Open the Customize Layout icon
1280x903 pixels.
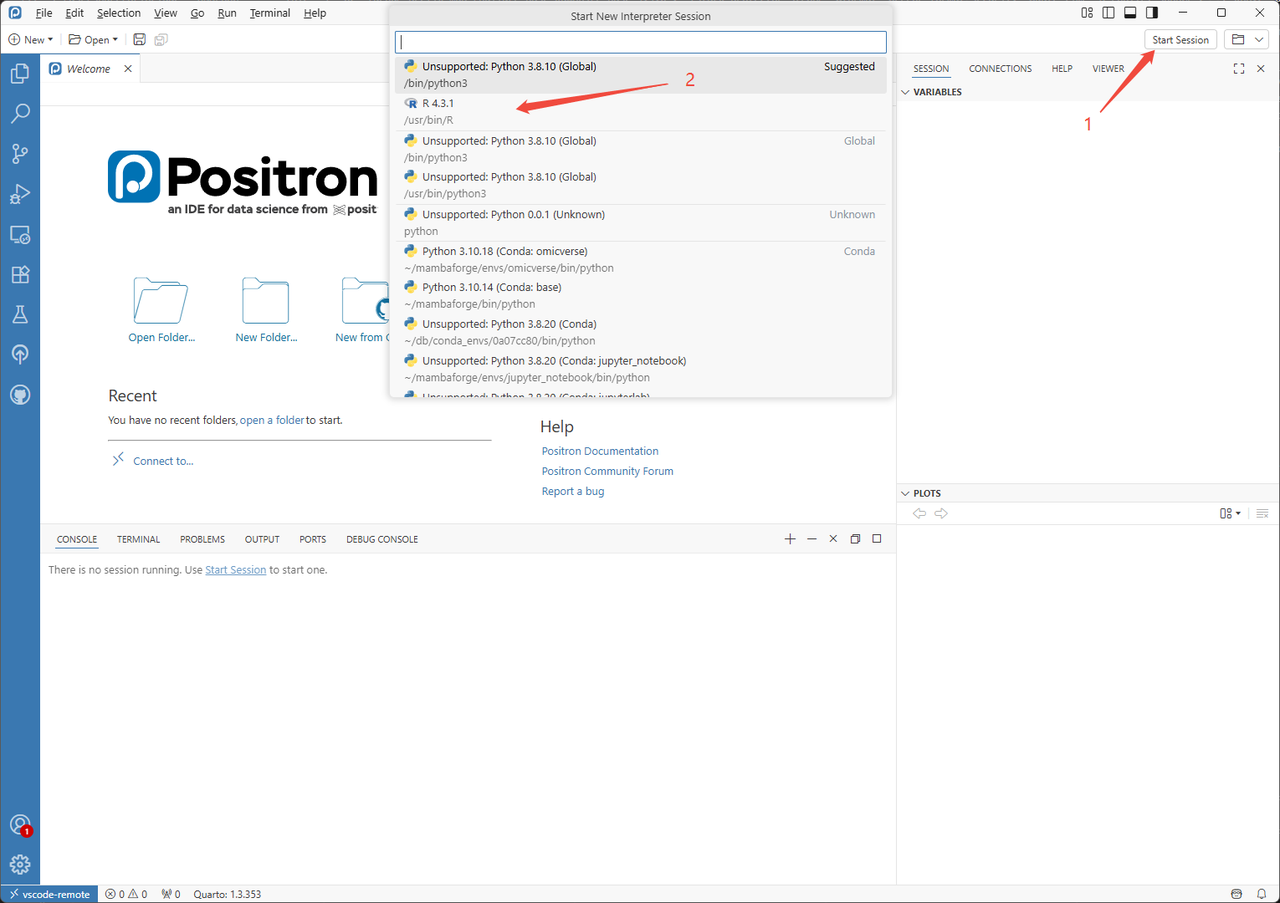(x=1086, y=12)
